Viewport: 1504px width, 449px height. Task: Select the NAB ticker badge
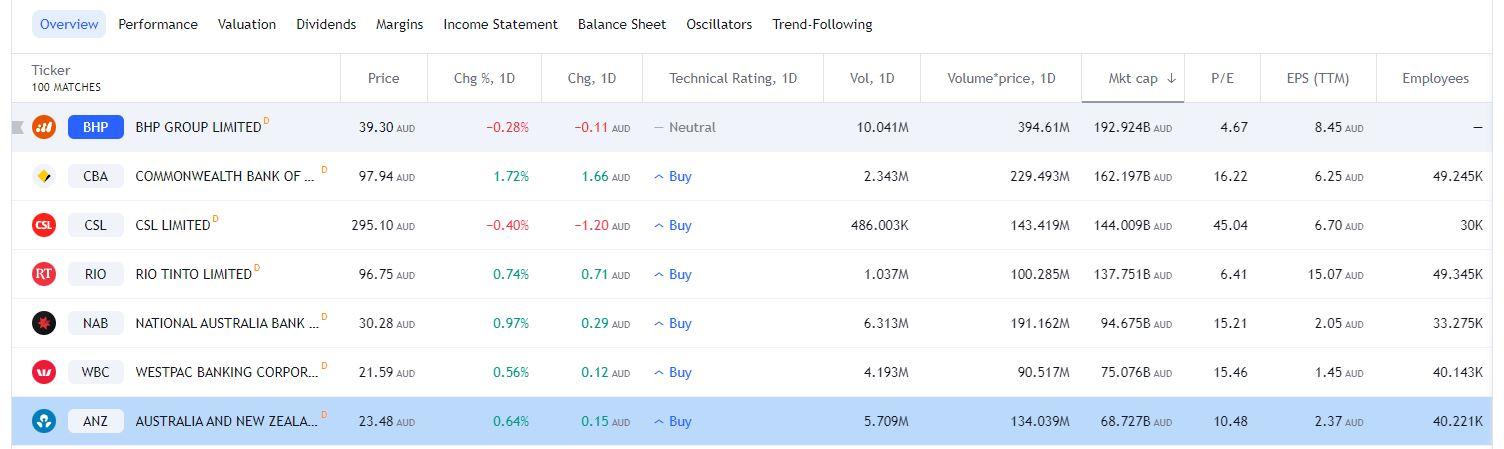click(x=96, y=323)
